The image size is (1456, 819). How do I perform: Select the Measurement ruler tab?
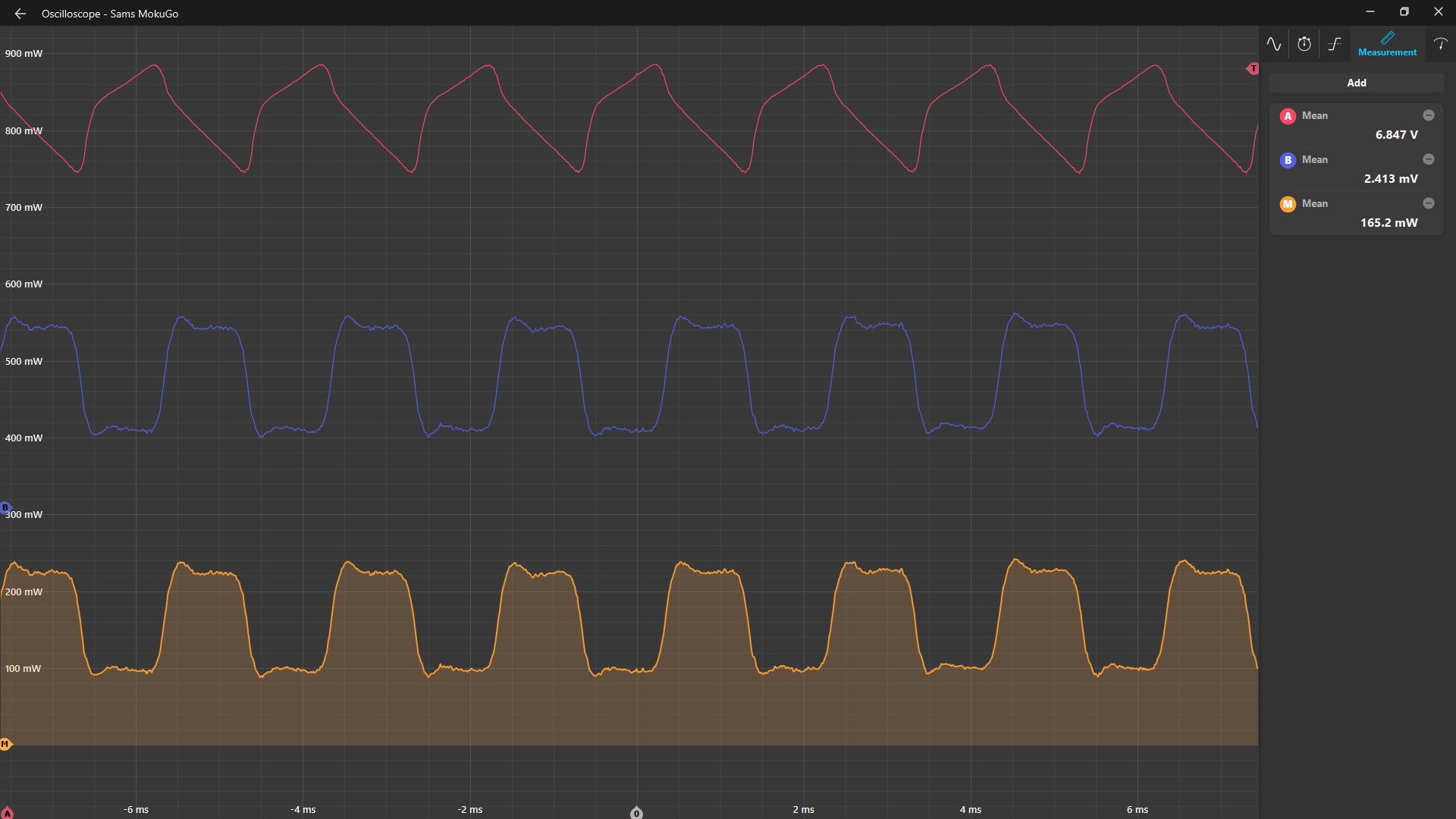tap(1387, 44)
